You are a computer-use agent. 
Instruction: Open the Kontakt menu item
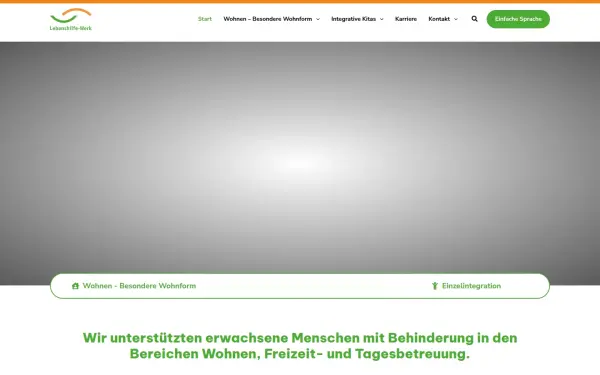pyautogui.click(x=439, y=19)
